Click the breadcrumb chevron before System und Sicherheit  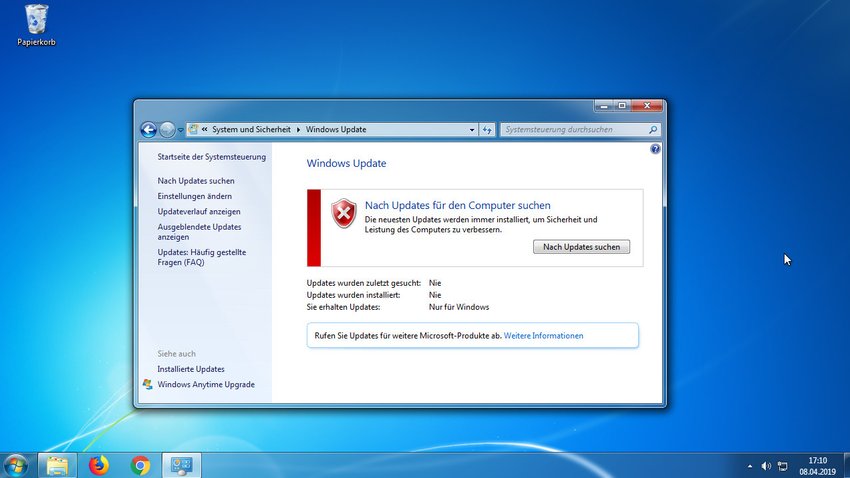tap(204, 130)
